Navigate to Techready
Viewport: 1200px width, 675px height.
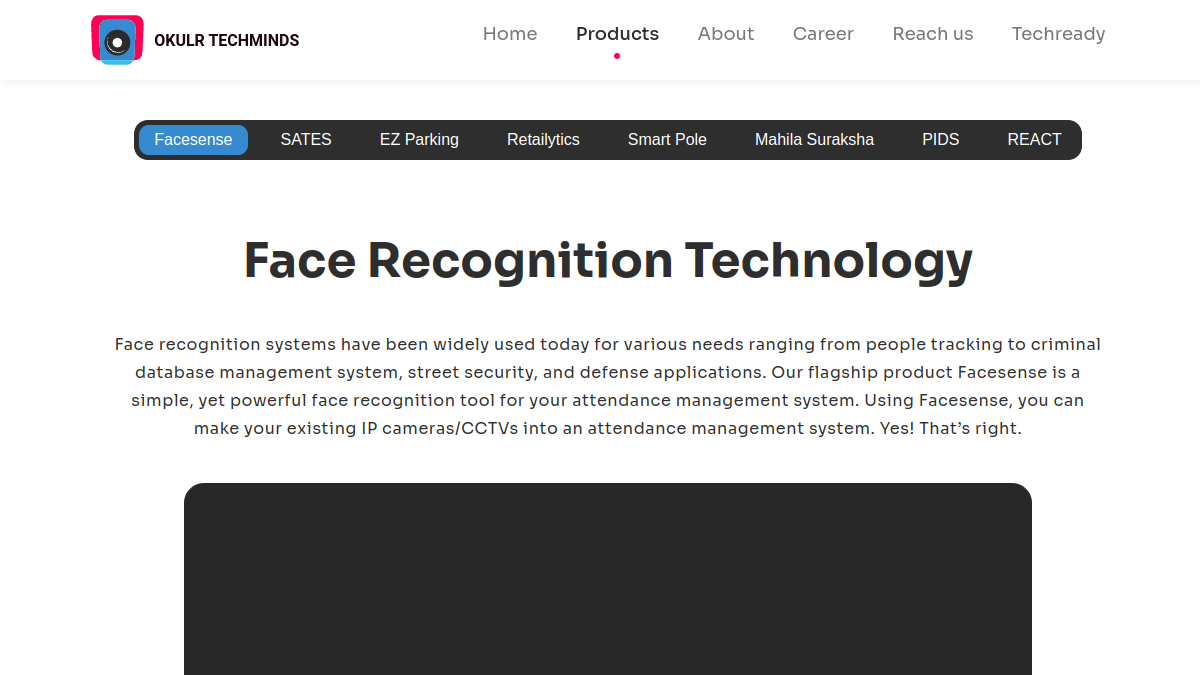pos(1058,34)
